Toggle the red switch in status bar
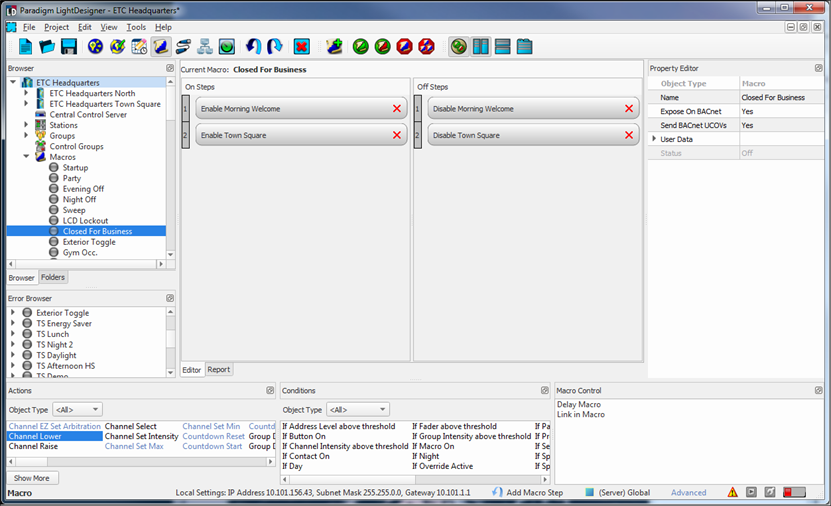The image size is (831, 506). tap(794, 492)
